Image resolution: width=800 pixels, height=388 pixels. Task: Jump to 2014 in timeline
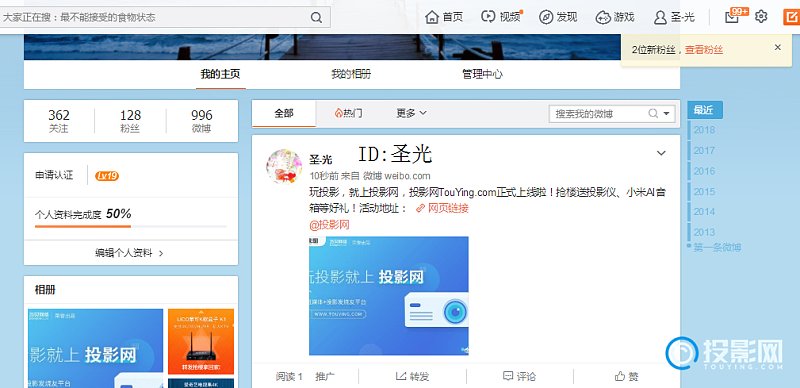pos(704,211)
